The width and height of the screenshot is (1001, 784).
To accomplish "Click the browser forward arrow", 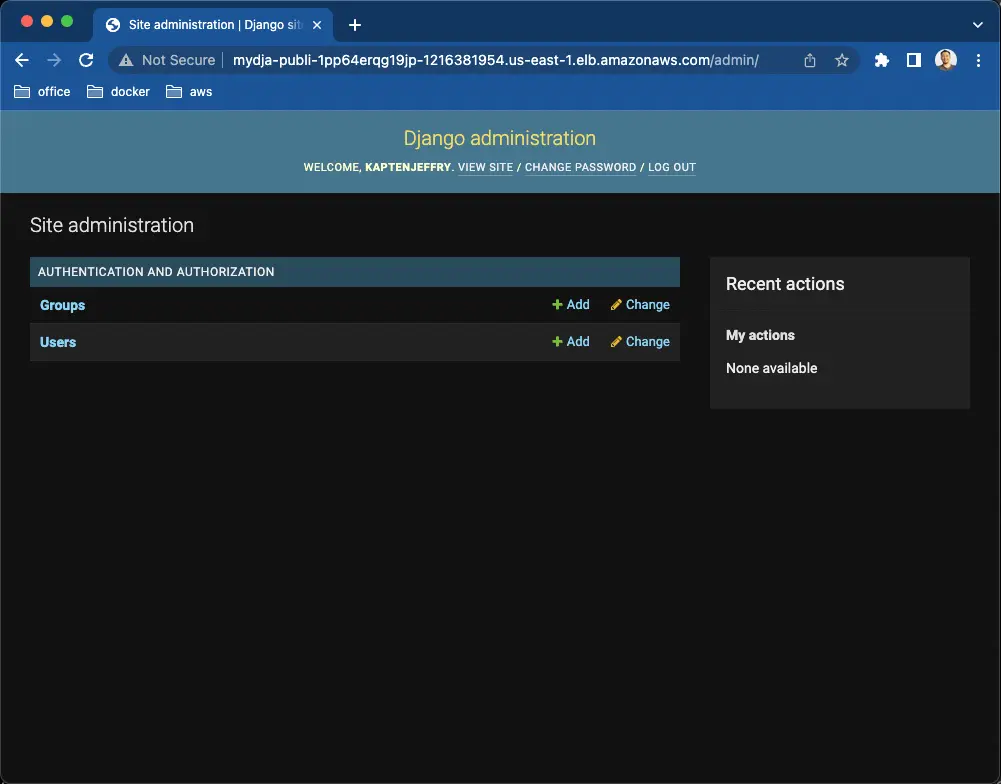I will pos(54,60).
